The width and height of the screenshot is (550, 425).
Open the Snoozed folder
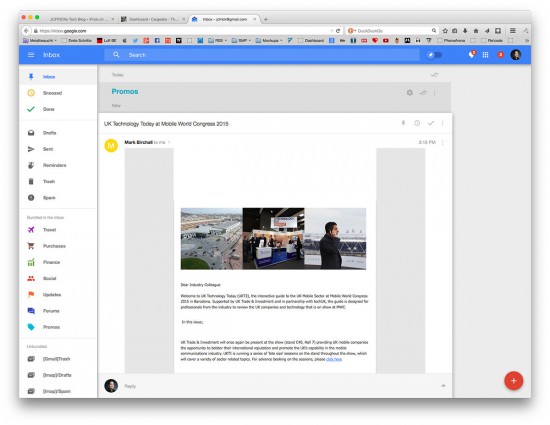point(58,93)
